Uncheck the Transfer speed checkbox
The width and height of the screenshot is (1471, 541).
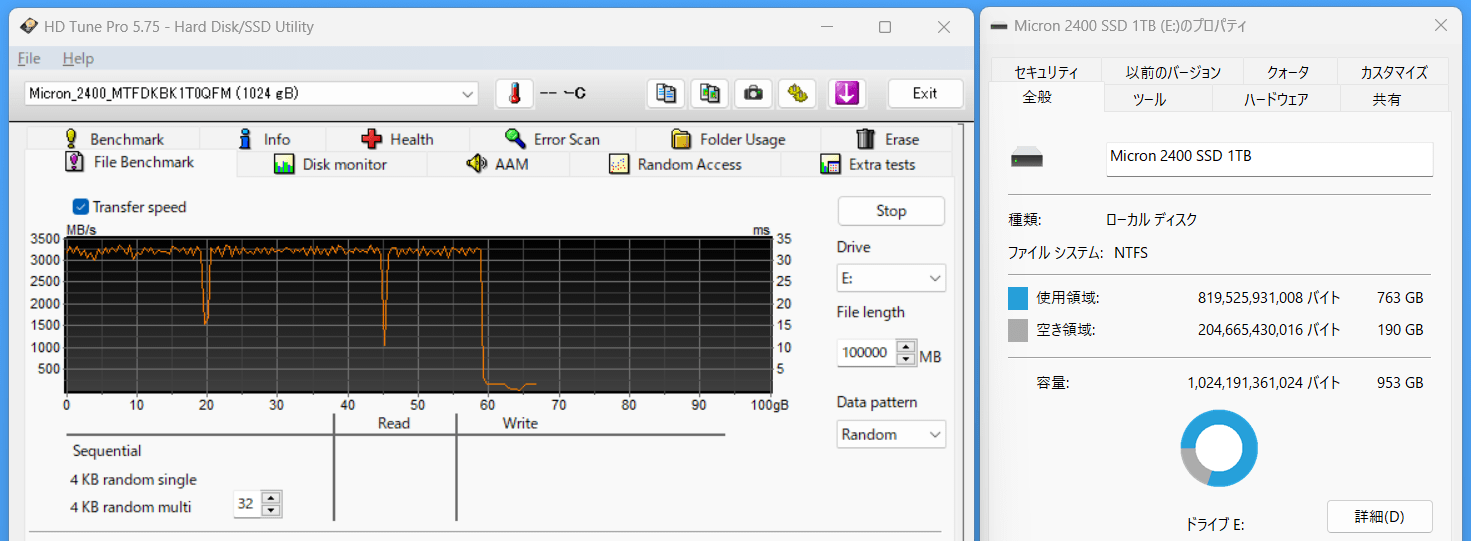tap(81, 207)
